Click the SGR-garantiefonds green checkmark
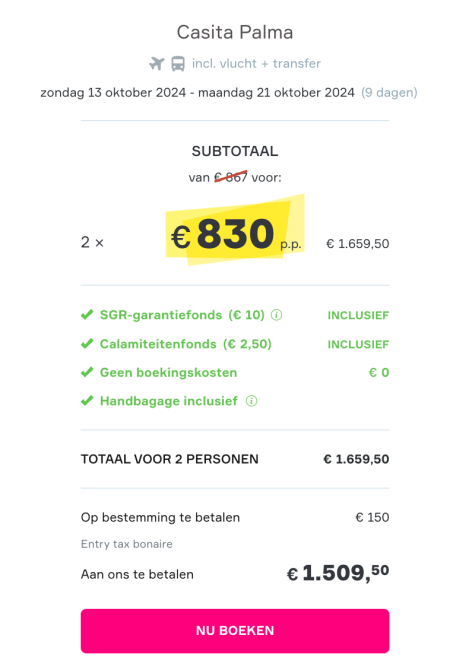 87,315
